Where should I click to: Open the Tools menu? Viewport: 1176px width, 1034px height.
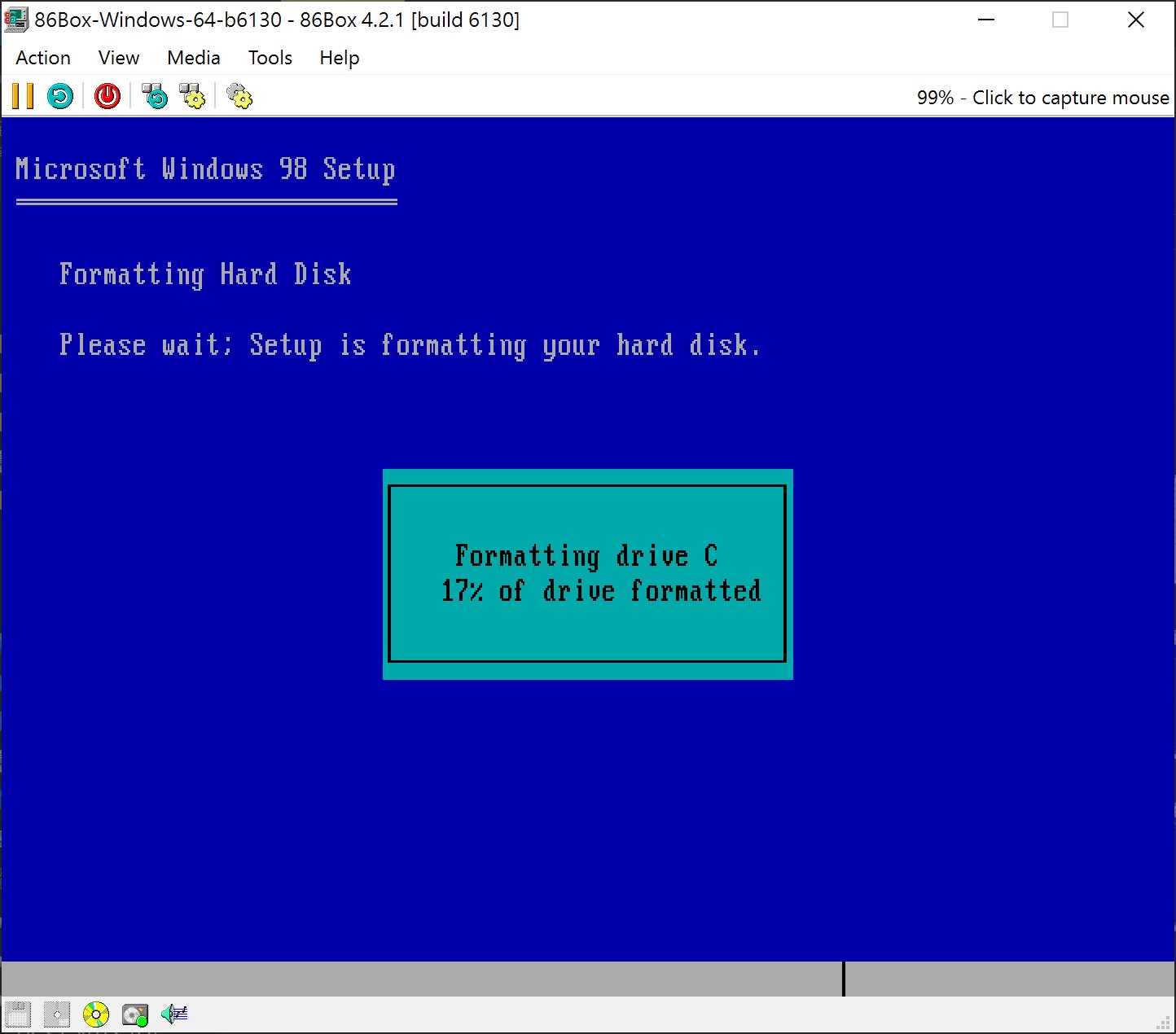pos(270,58)
